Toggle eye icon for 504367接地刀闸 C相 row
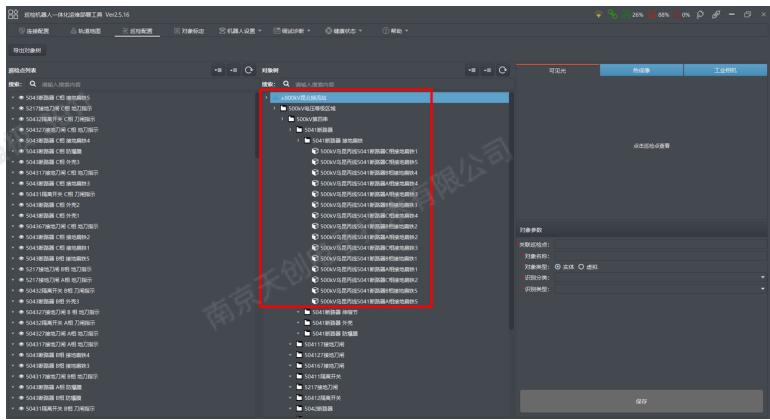The image size is (770, 420). [x=21, y=226]
